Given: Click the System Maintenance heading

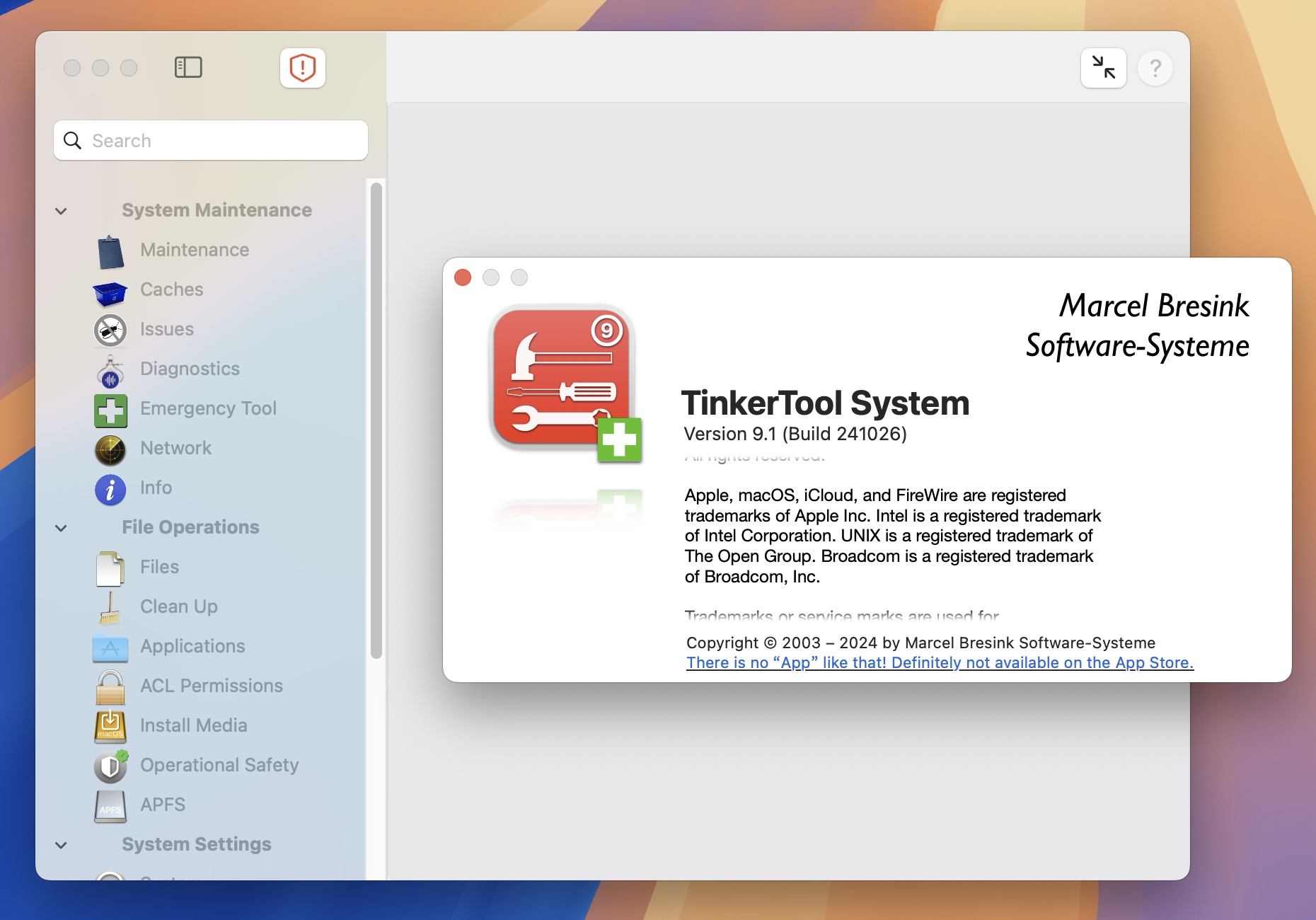Looking at the screenshot, I should tap(217, 210).
